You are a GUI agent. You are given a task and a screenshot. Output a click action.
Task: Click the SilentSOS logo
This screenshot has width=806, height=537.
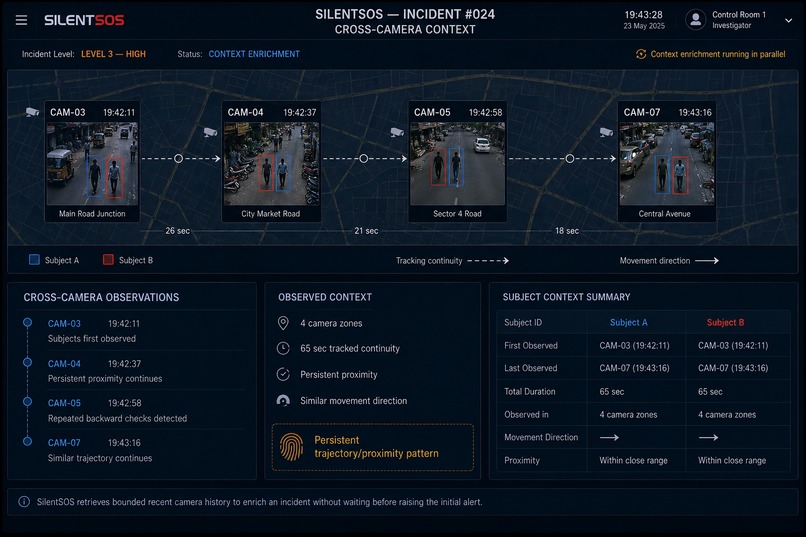(84, 20)
